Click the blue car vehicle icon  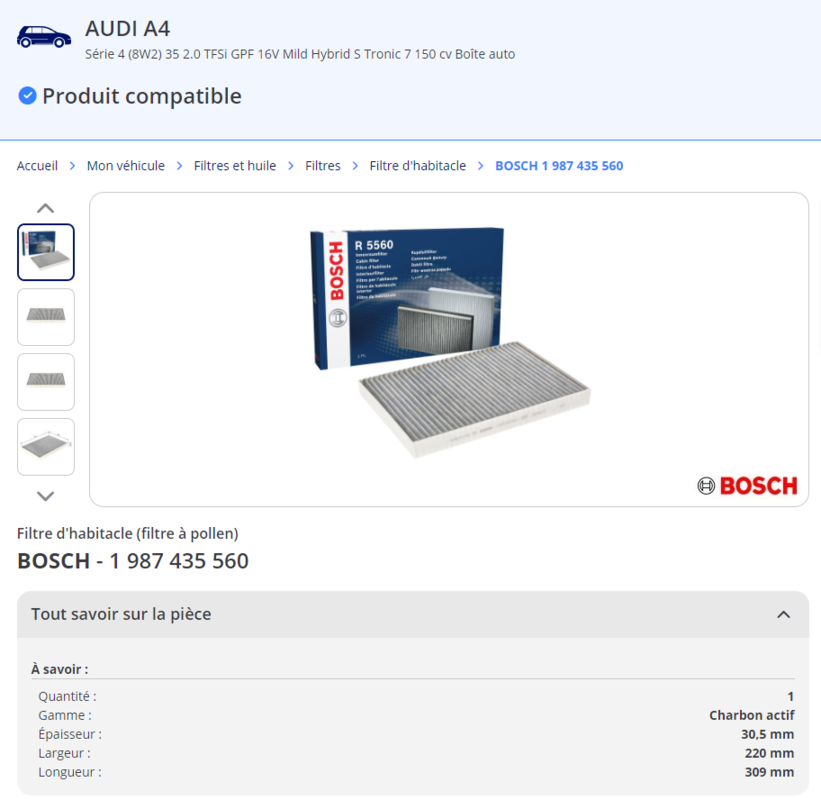[44, 37]
